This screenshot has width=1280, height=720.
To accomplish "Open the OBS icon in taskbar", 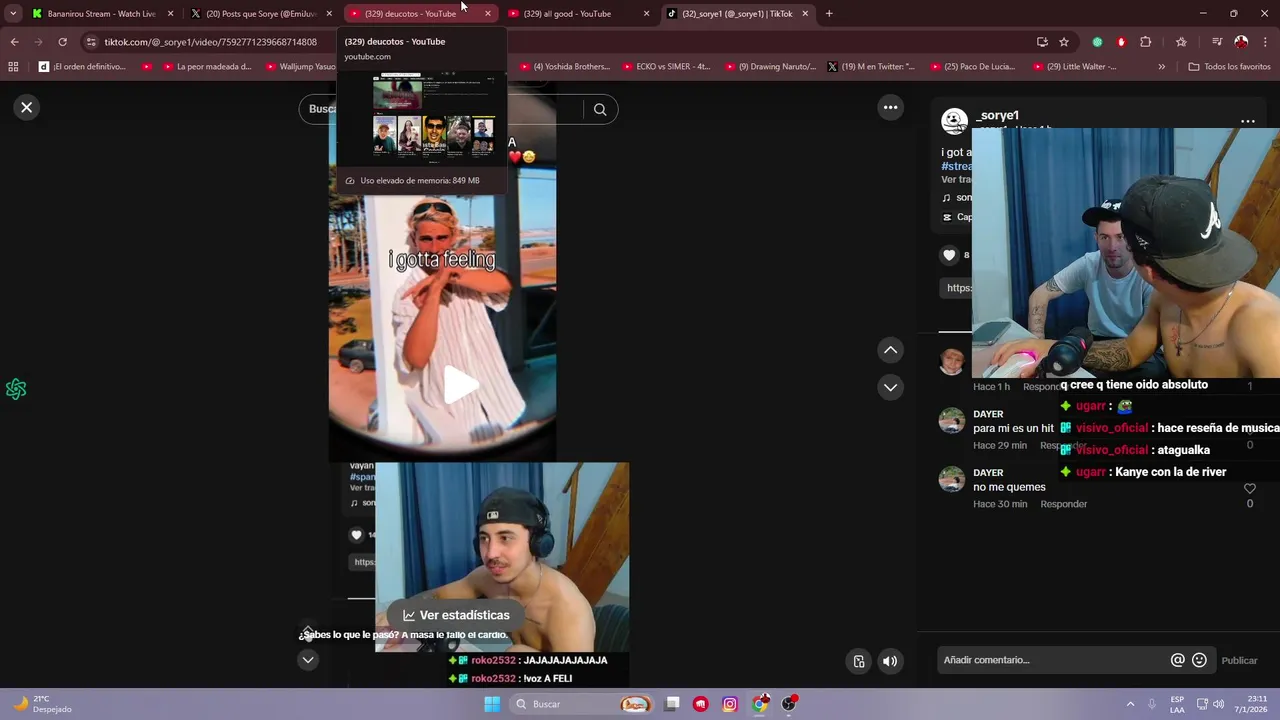I will click(x=790, y=704).
